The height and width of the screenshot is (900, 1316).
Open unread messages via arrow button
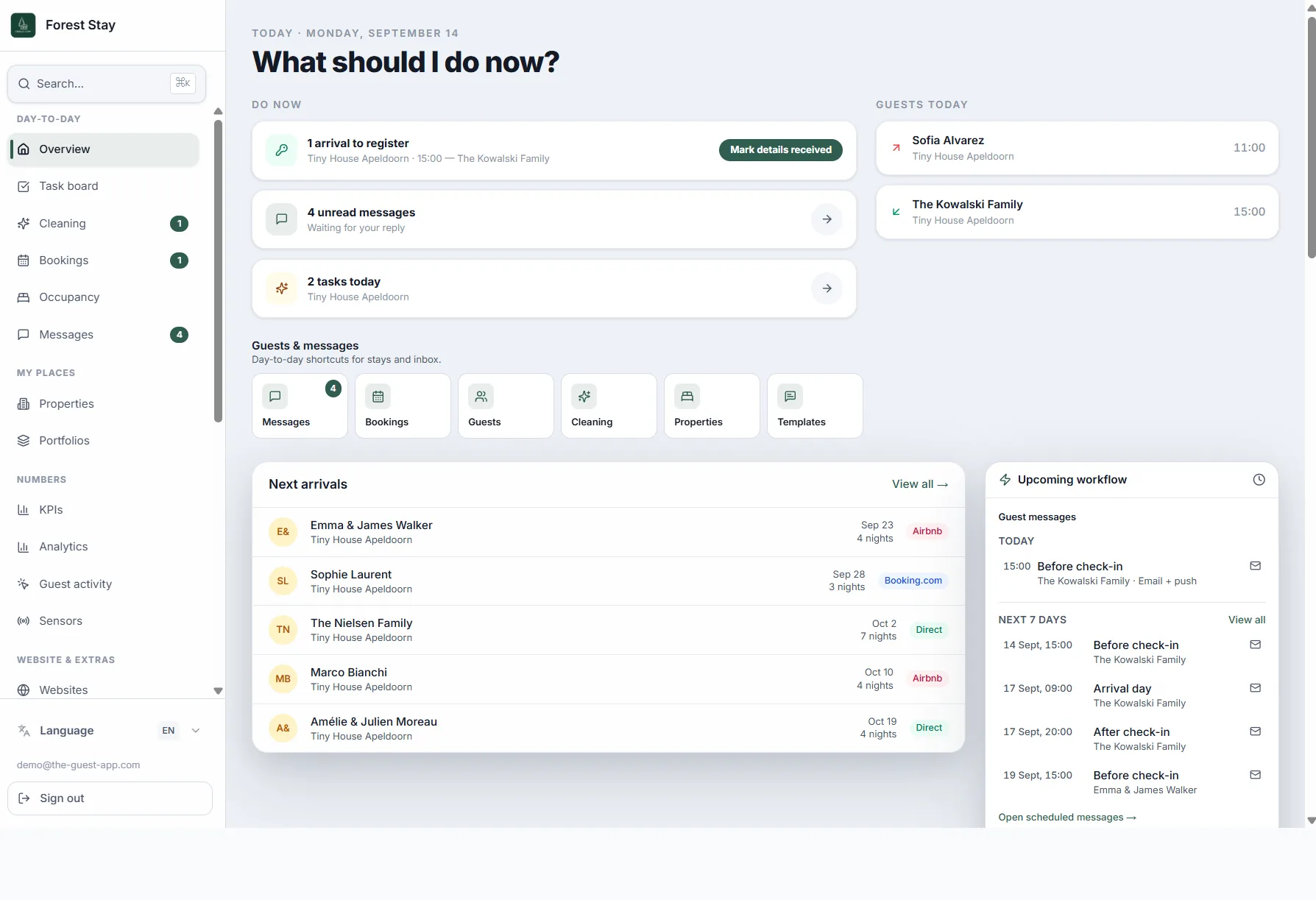[827, 219]
